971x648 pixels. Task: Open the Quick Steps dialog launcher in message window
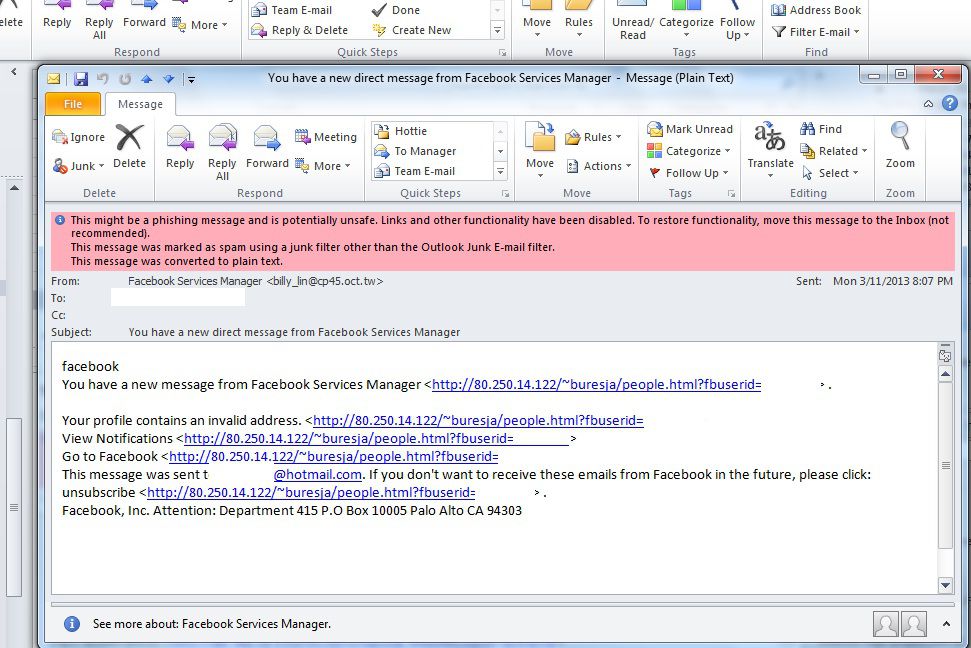pos(506,194)
